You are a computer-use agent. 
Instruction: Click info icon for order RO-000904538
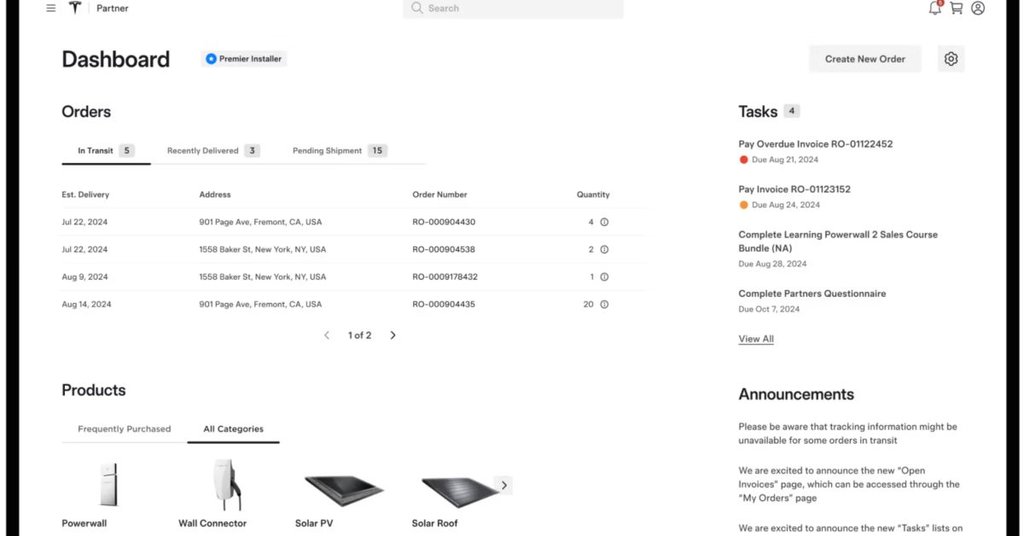click(604, 249)
